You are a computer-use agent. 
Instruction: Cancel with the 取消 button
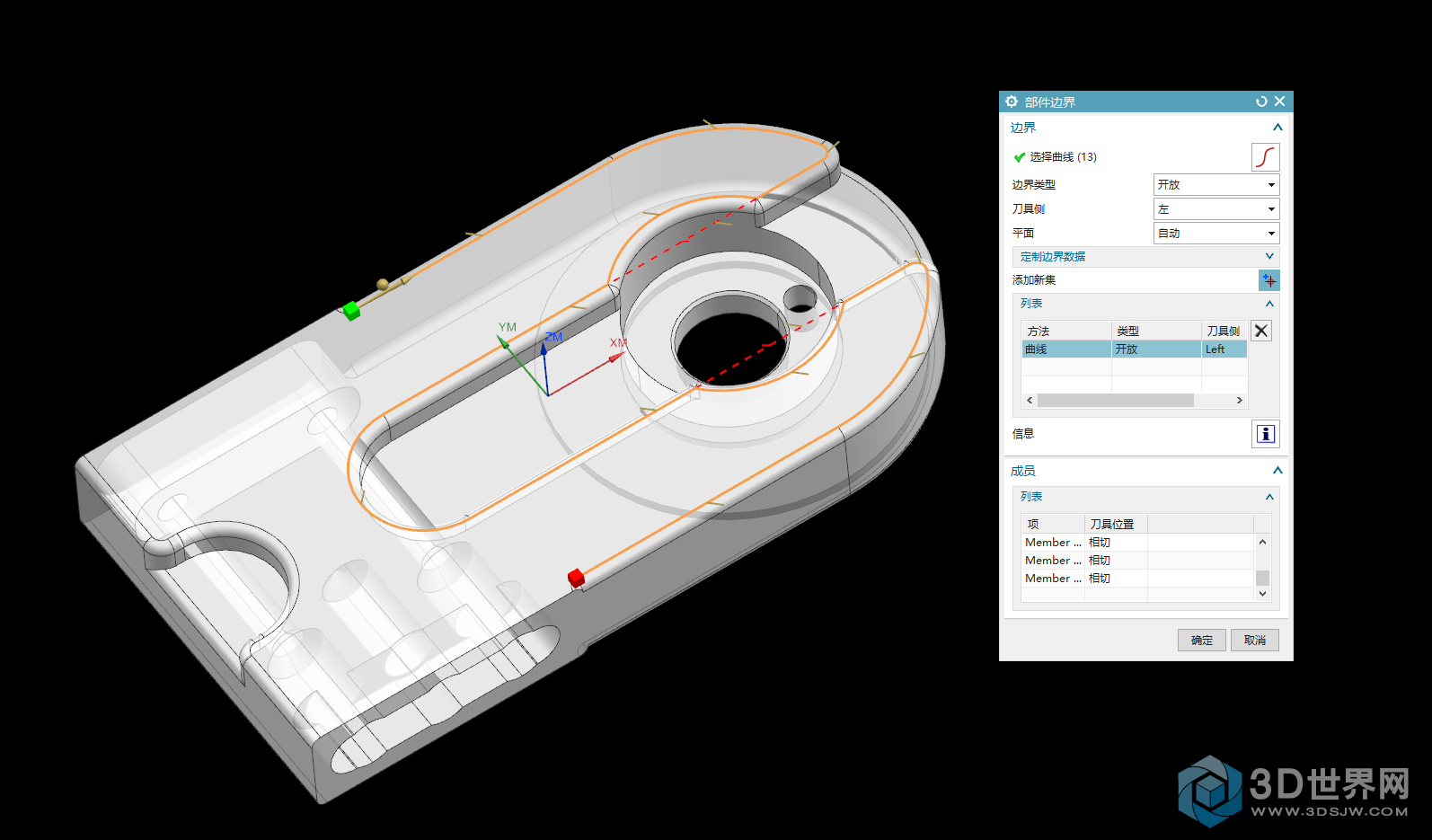point(1255,641)
